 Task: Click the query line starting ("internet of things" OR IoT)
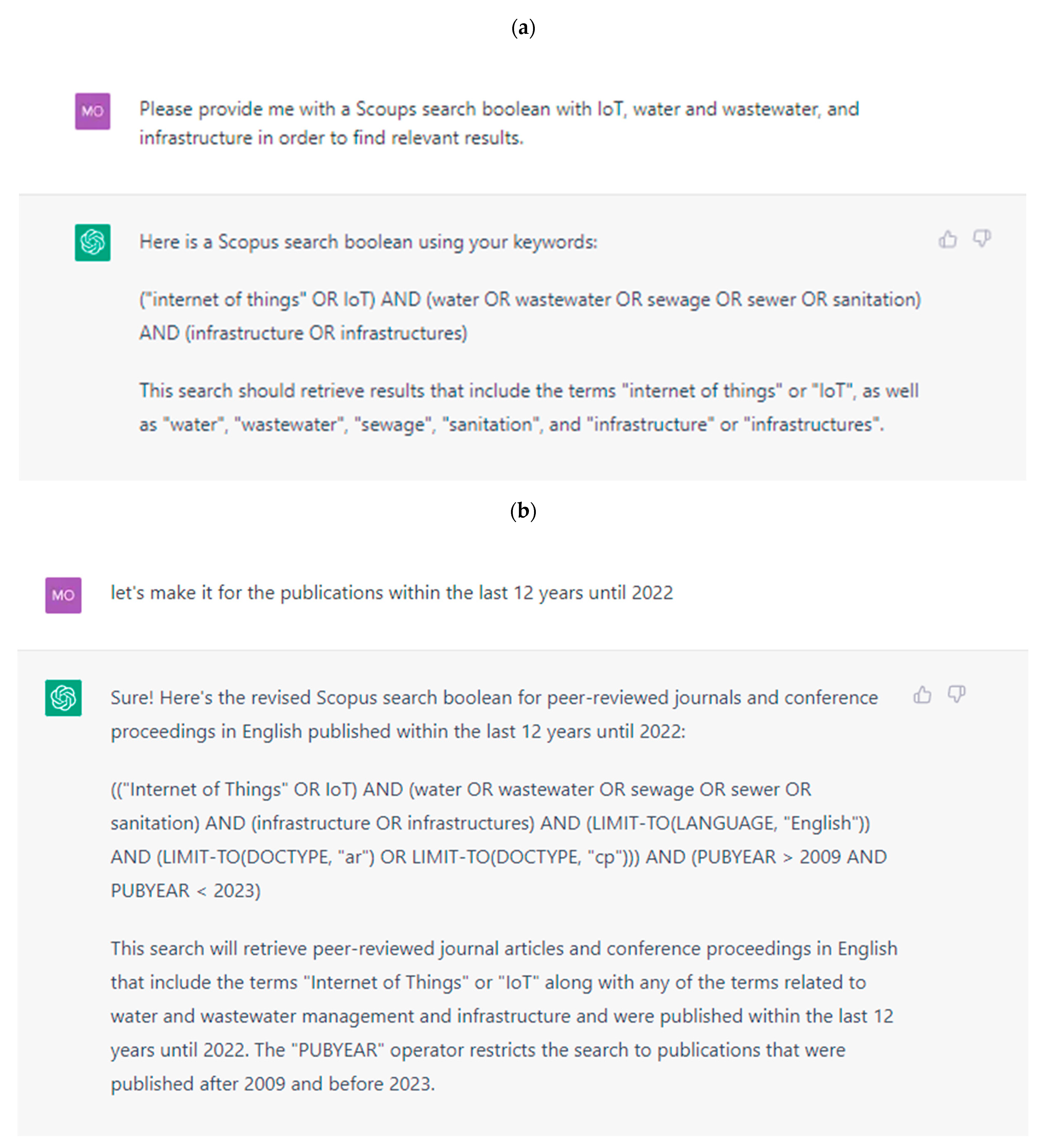point(530,299)
